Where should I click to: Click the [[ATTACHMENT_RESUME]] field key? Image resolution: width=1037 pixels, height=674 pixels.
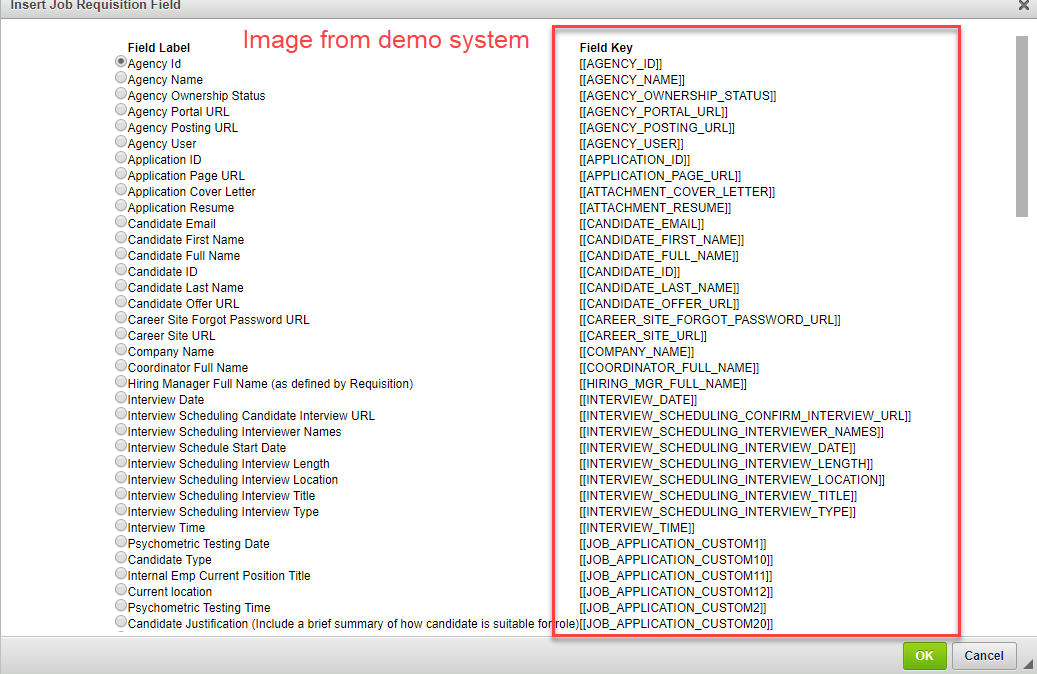point(655,208)
